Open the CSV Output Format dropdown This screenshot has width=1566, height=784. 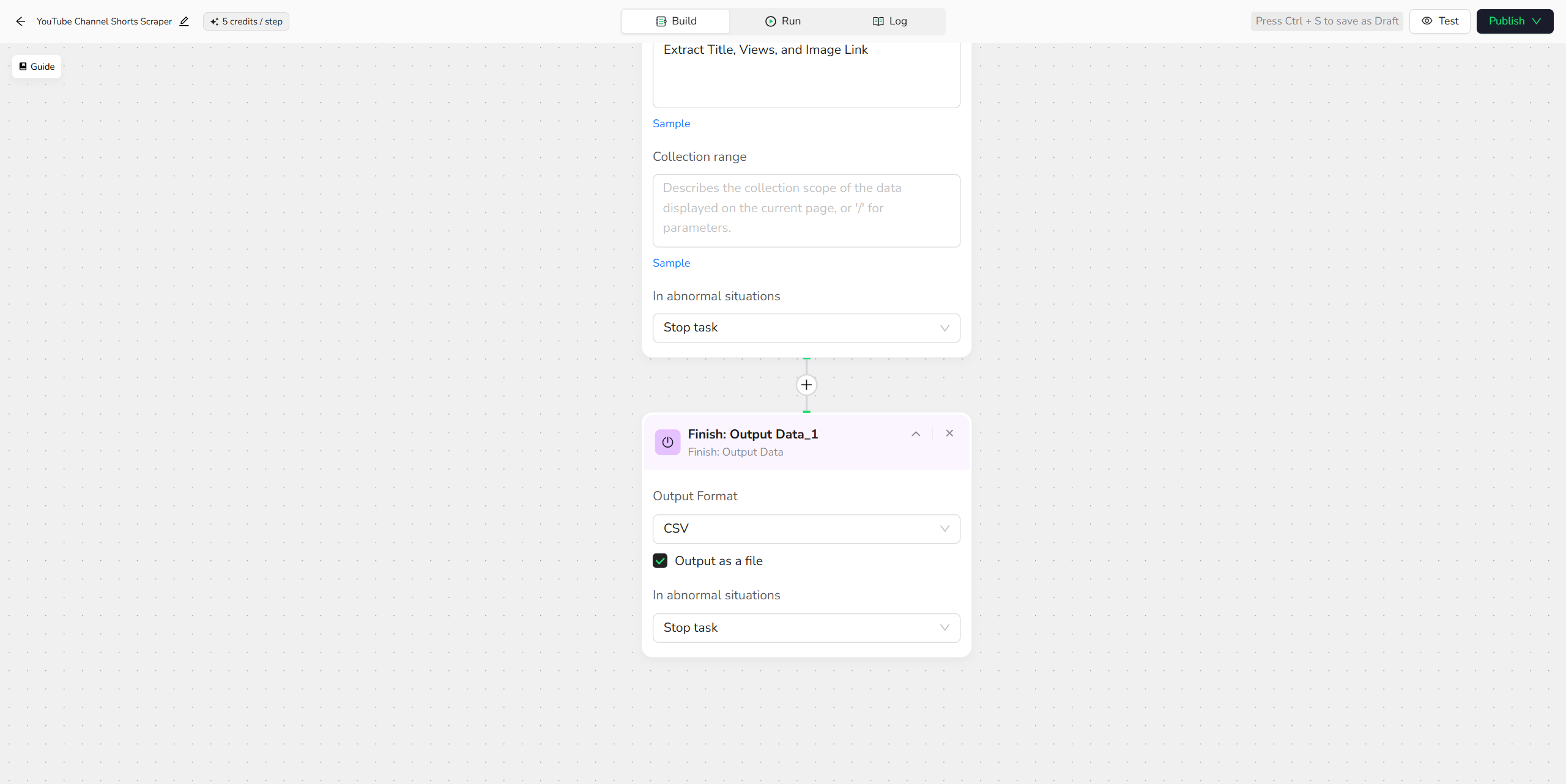tap(806, 529)
